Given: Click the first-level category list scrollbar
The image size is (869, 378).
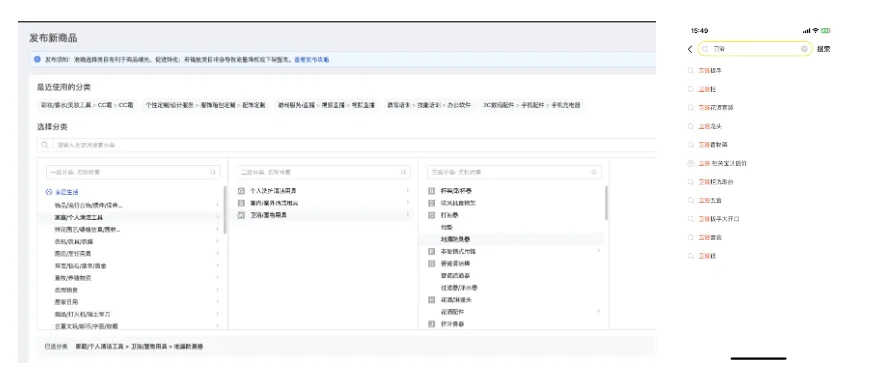Looking at the screenshot, I should 225,210.
